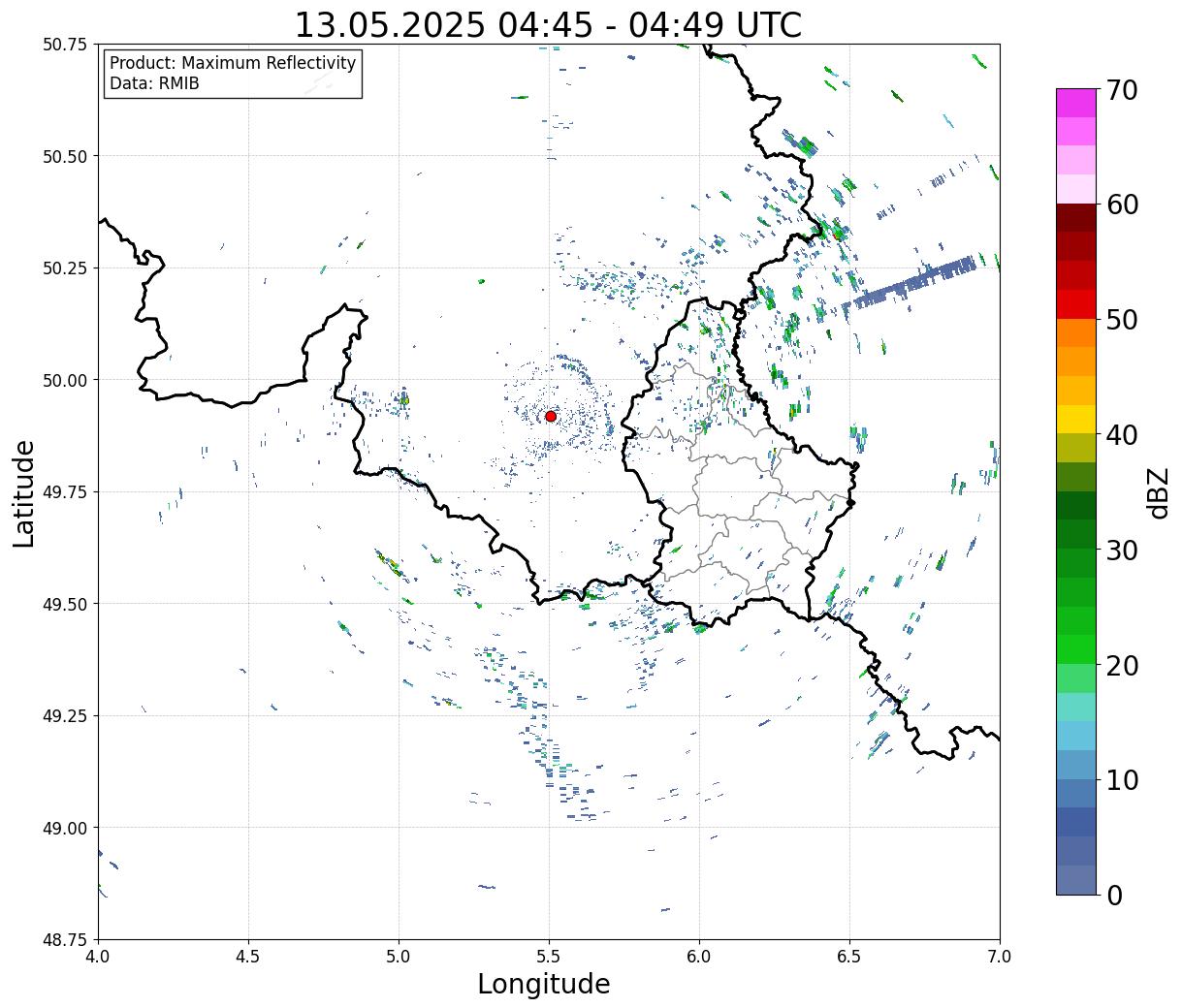Click the long blue radar beam streak in the northeast
Screen dimensions: 1182x1008
(910, 283)
